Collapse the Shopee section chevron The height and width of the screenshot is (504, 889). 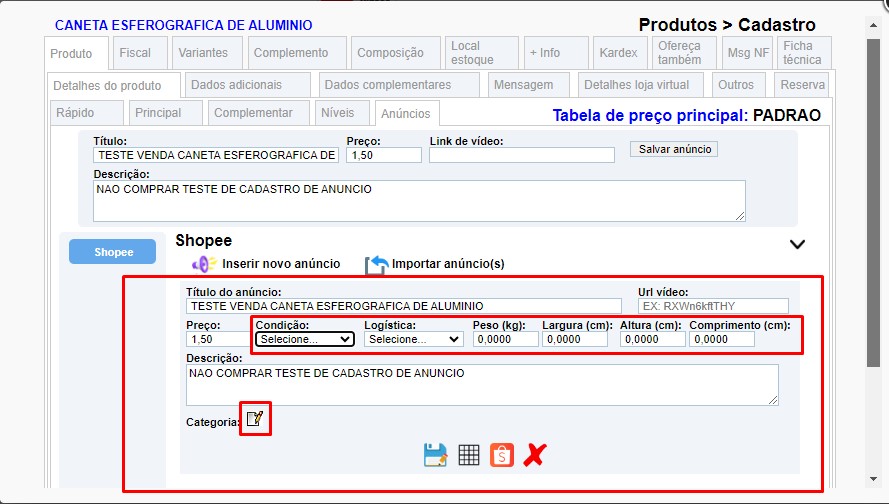[797, 244]
